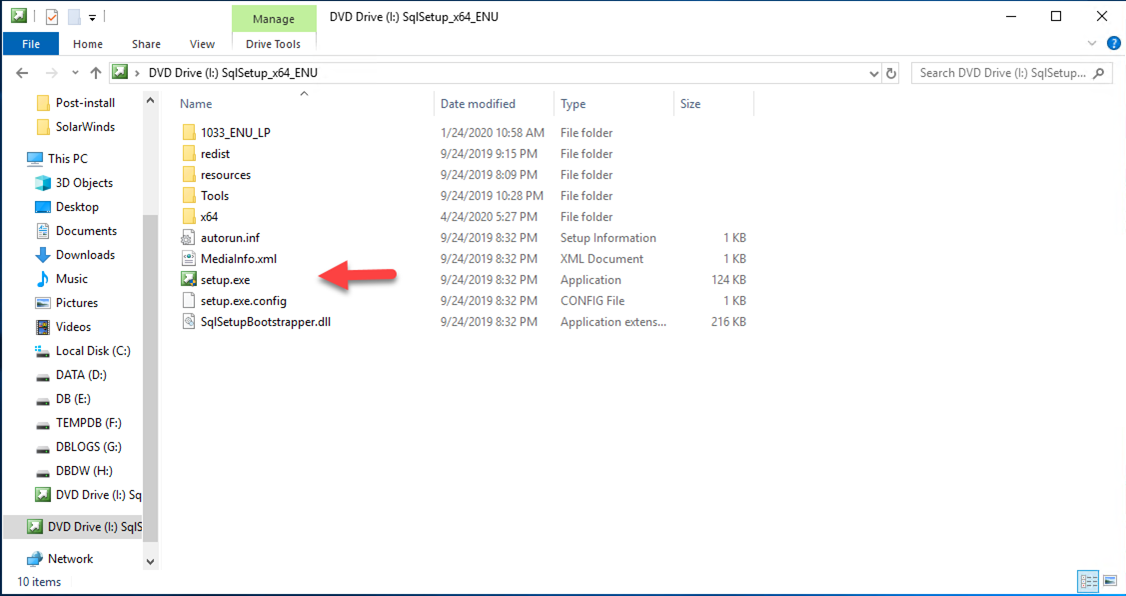
Task: Click the '124 KB' size of setup.exe
Action: tap(728, 280)
